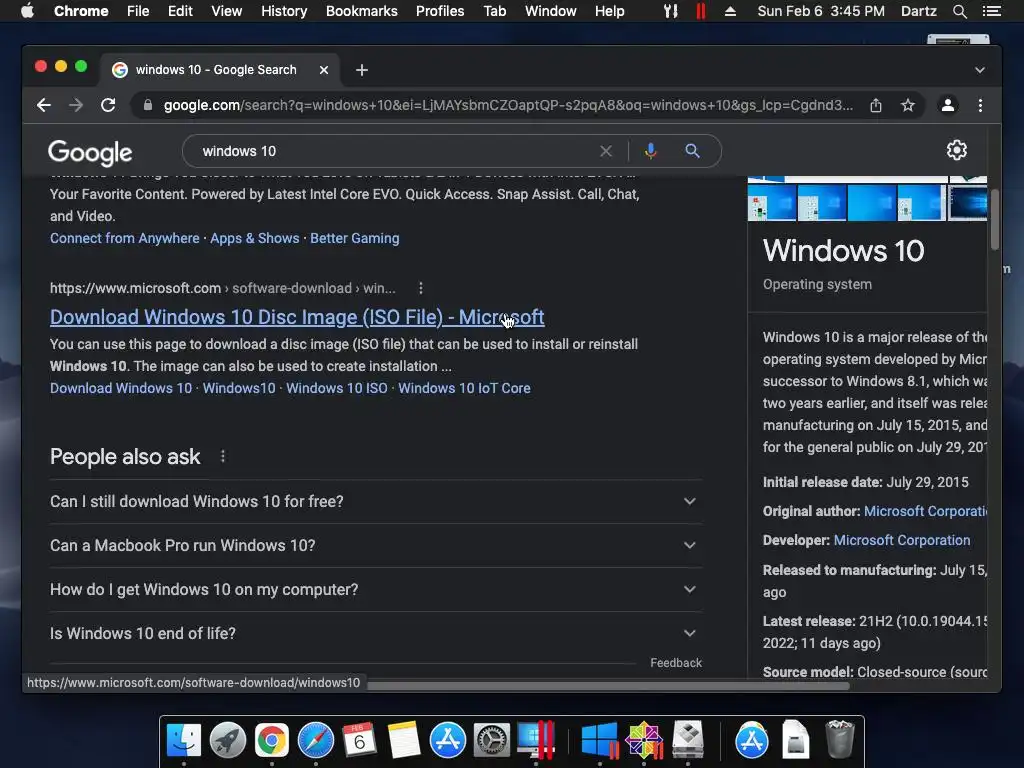Open the Help menu
1024x768 pixels.
(609, 11)
